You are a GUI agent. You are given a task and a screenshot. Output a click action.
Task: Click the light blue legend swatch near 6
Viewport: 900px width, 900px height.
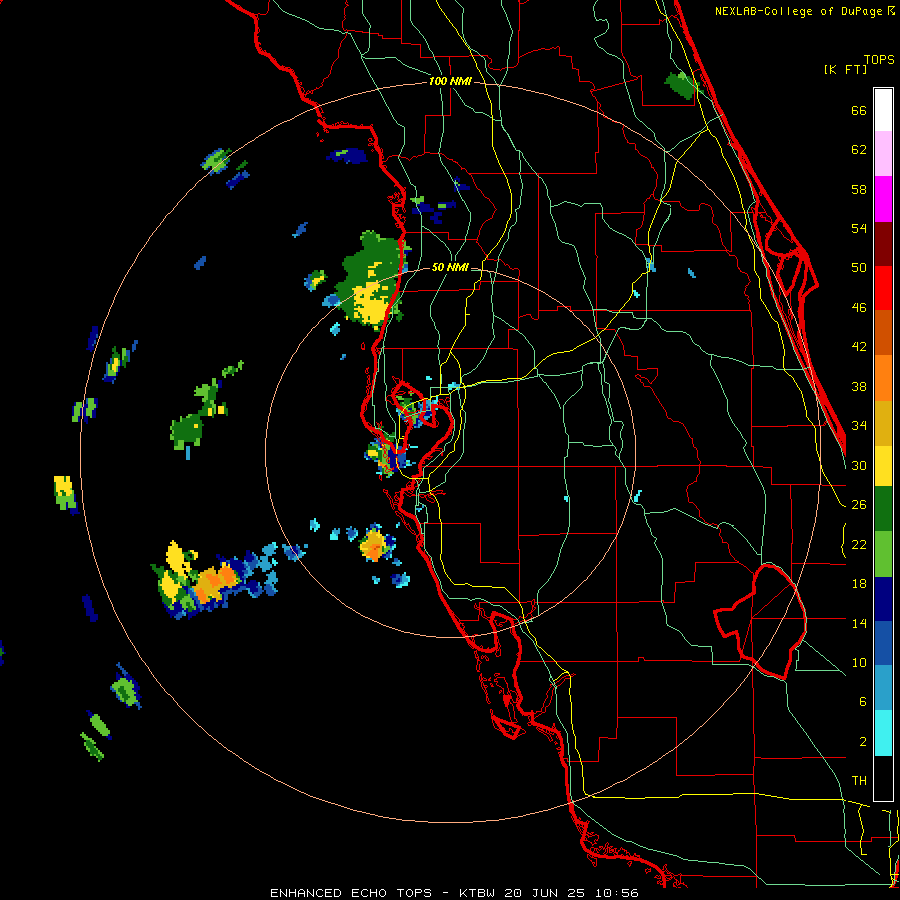883,688
